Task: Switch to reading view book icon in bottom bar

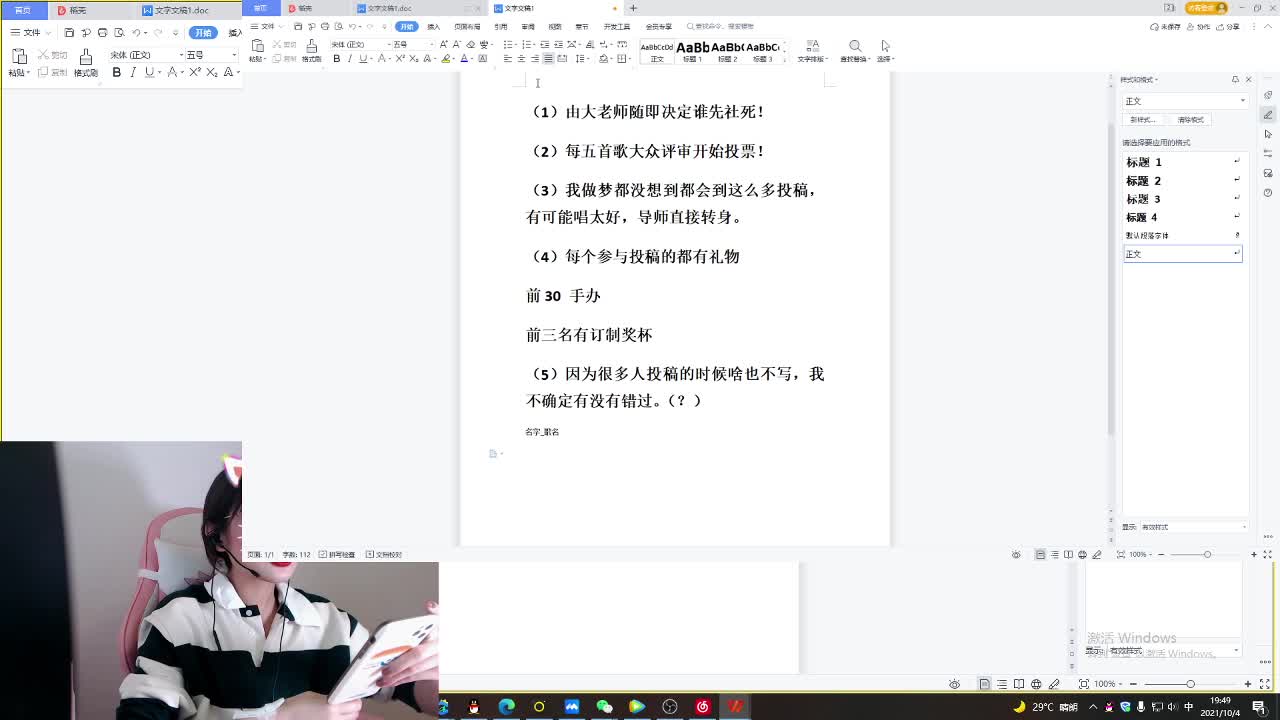Action: click(1019, 684)
